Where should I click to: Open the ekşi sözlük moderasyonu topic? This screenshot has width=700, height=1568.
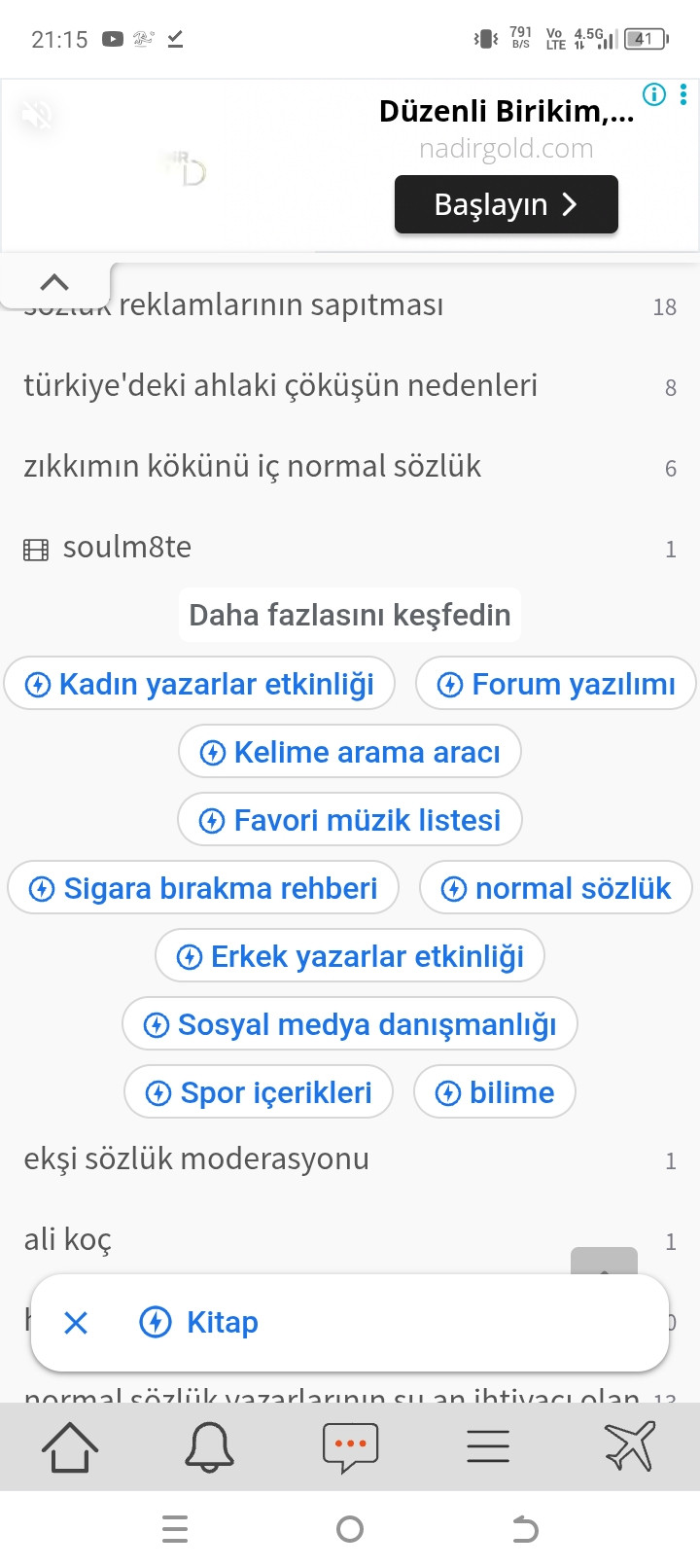point(196,1159)
